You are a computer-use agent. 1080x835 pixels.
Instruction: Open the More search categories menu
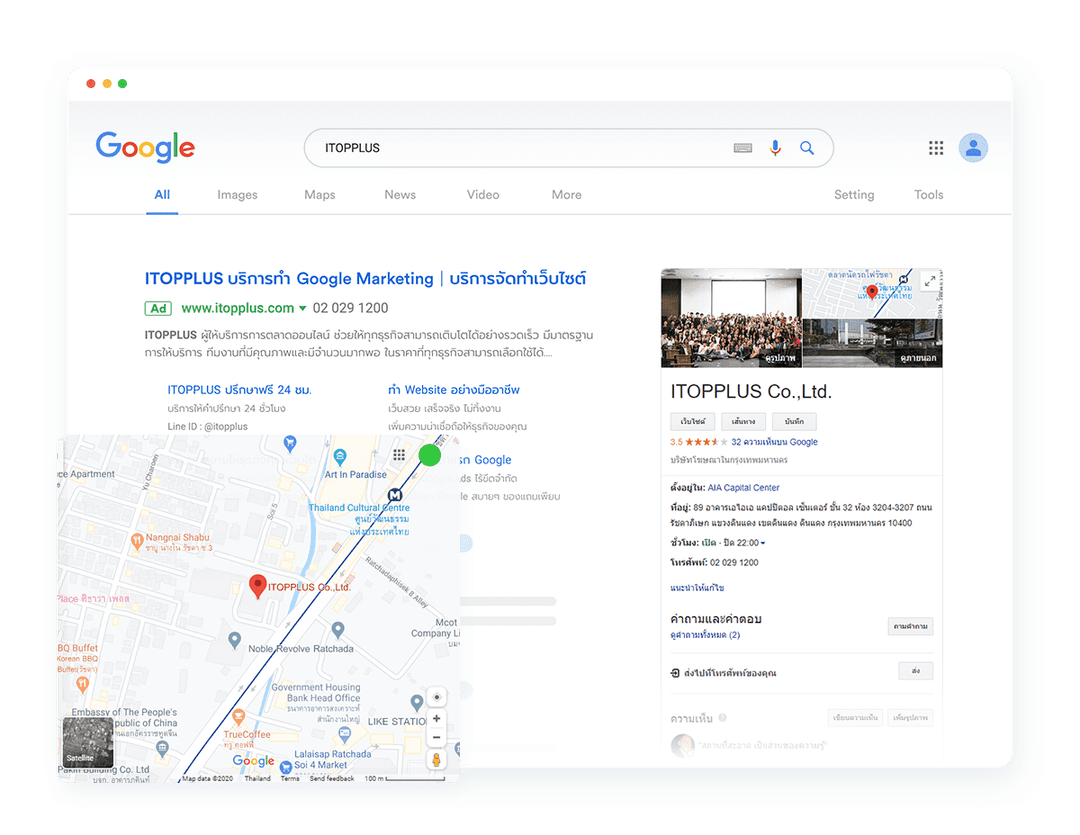pyautogui.click(x=566, y=195)
